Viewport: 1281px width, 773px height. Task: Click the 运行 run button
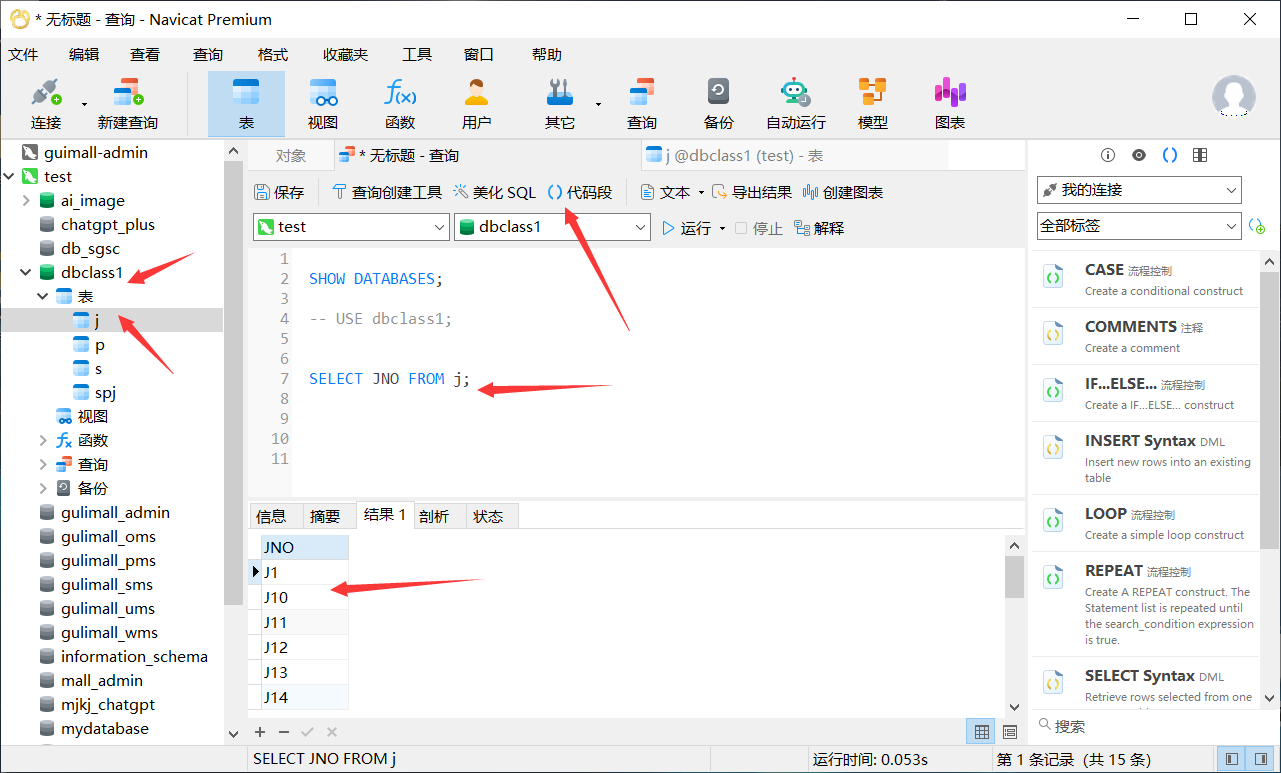point(686,228)
